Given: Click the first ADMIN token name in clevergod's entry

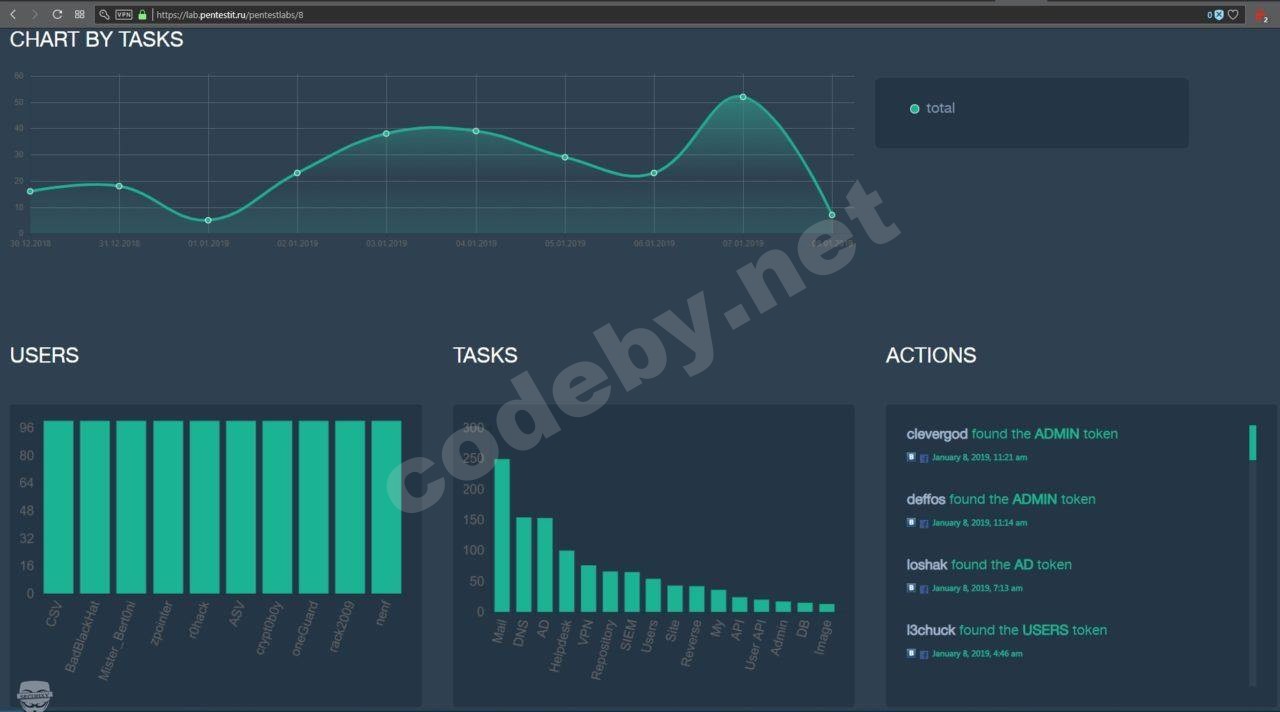Looking at the screenshot, I should 1058,434.
